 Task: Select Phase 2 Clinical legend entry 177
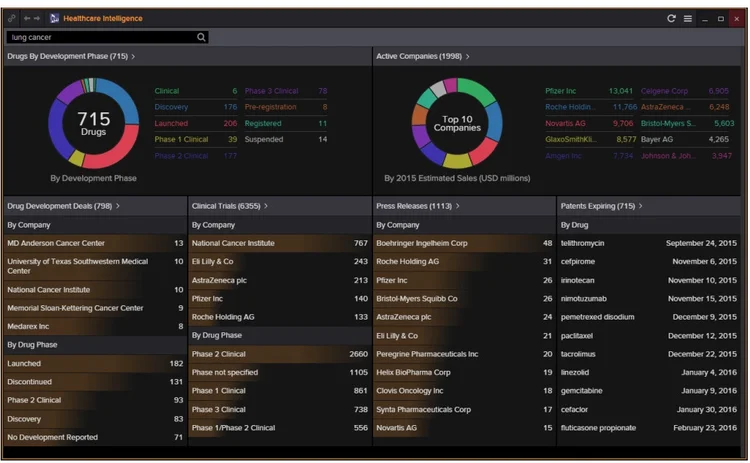point(196,156)
